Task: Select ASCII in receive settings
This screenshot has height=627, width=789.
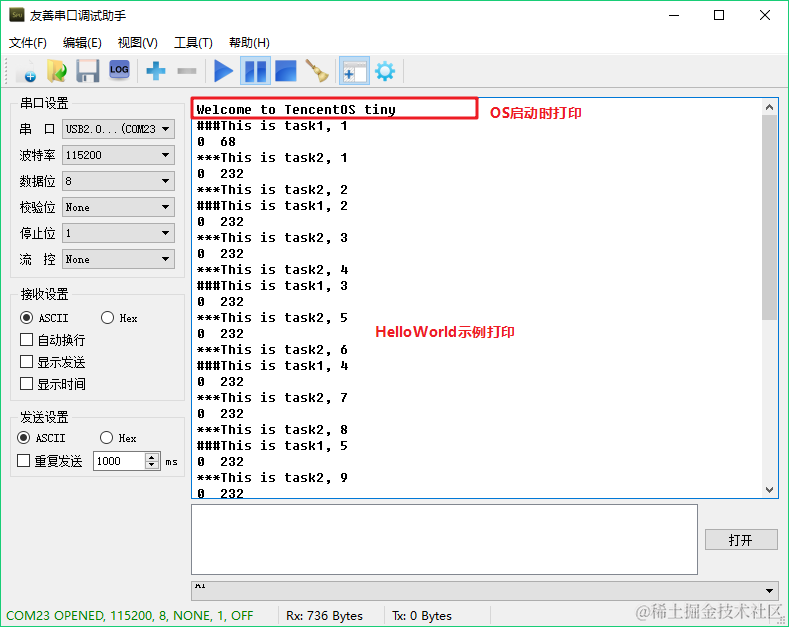Action: [x=26, y=318]
